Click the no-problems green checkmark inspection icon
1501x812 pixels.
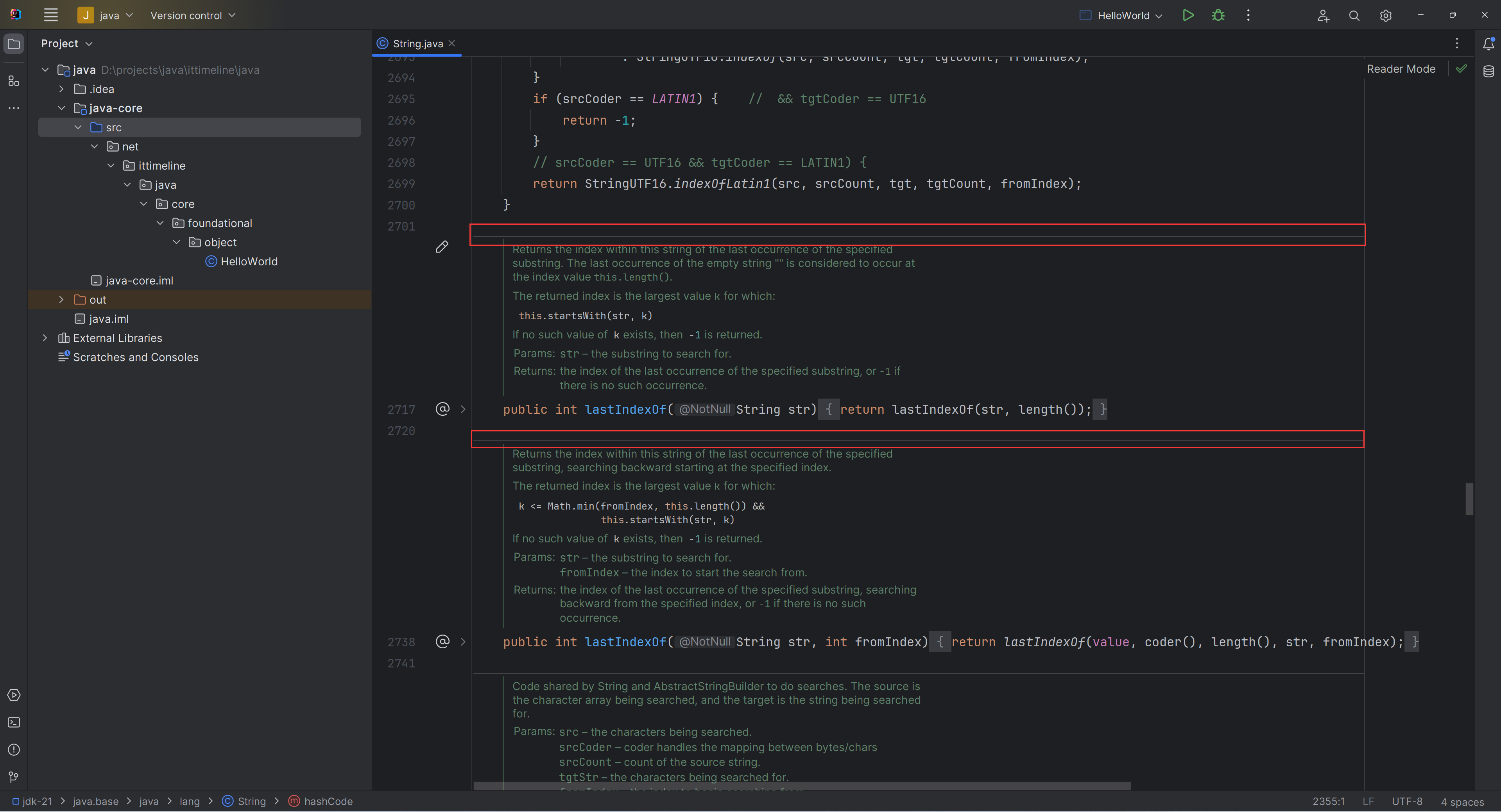pos(1461,69)
